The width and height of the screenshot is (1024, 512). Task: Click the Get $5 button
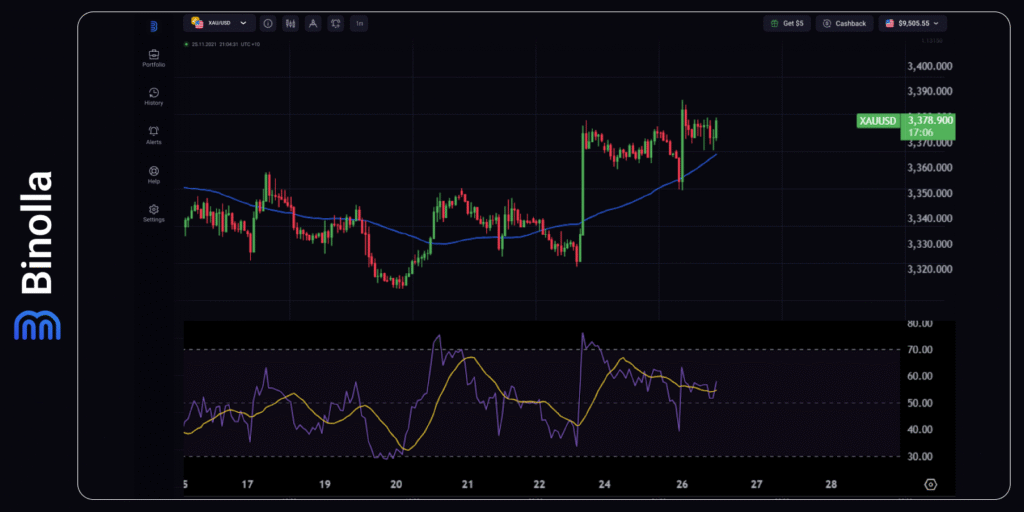pyautogui.click(x=787, y=23)
